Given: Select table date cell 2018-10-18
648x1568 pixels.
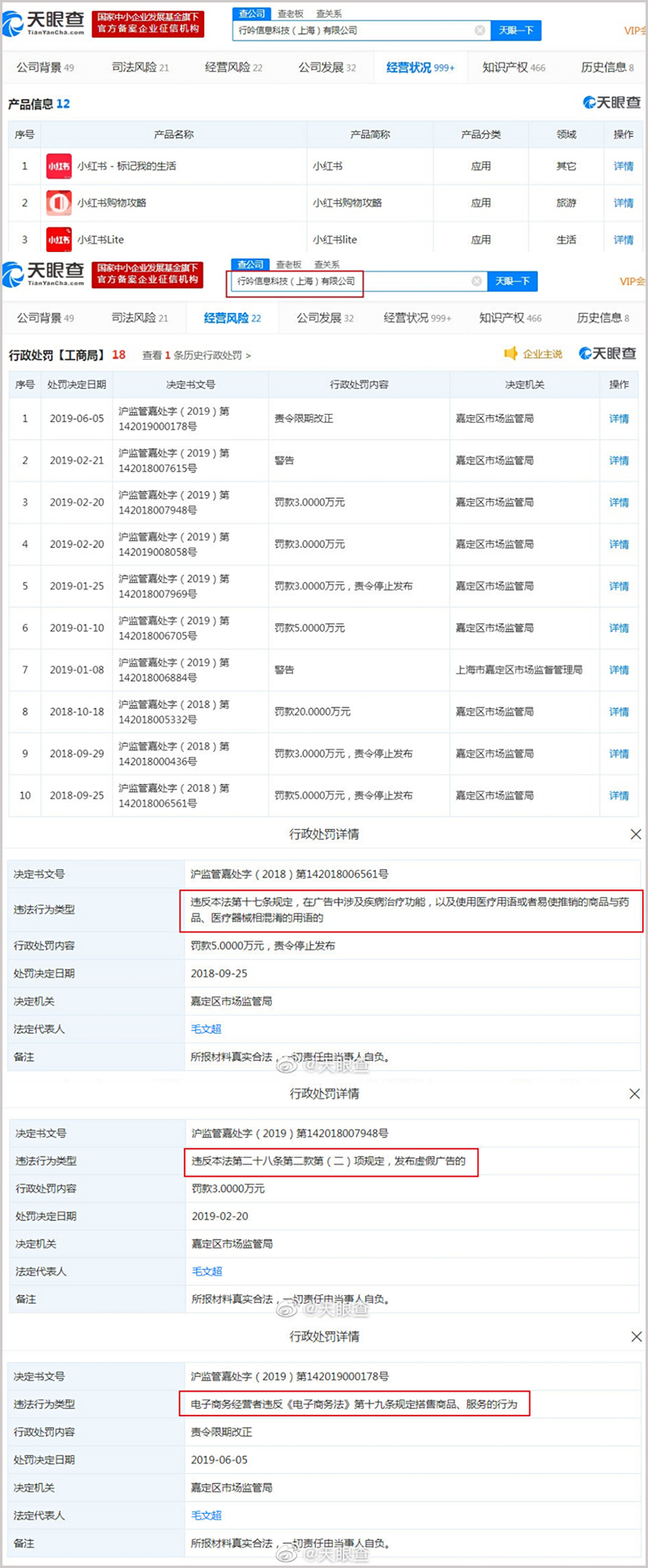Looking at the screenshot, I should tap(77, 711).
